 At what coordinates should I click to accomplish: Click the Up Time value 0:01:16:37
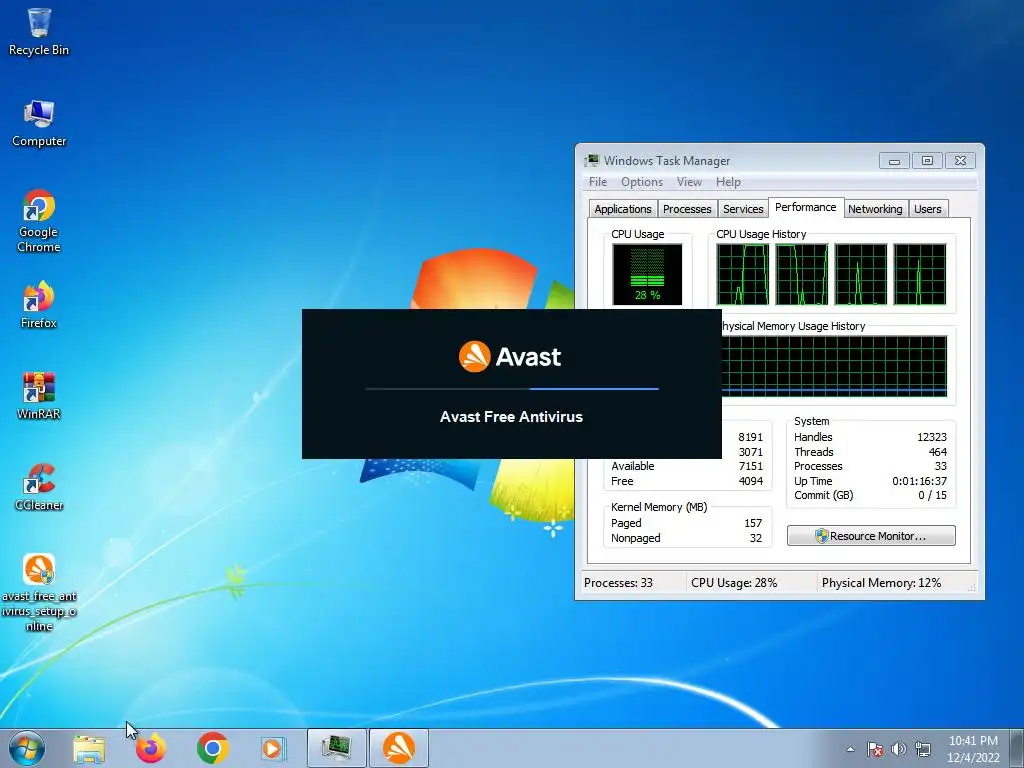click(920, 481)
